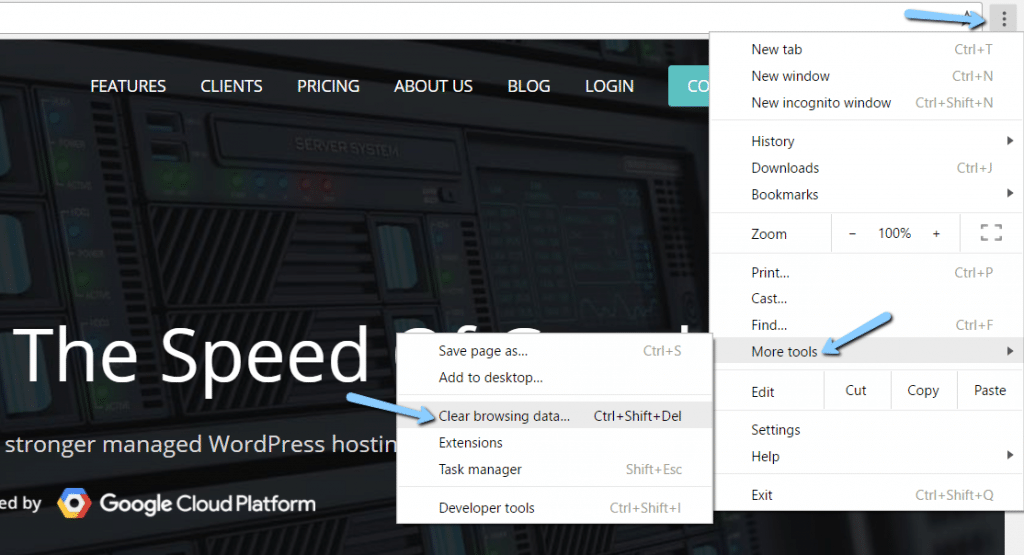
Task: Decrease zoom with the minus button
Action: [x=852, y=233]
